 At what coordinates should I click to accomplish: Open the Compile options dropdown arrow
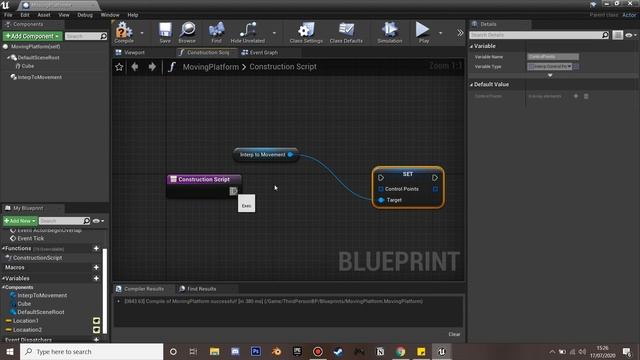[x=142, y=33]
